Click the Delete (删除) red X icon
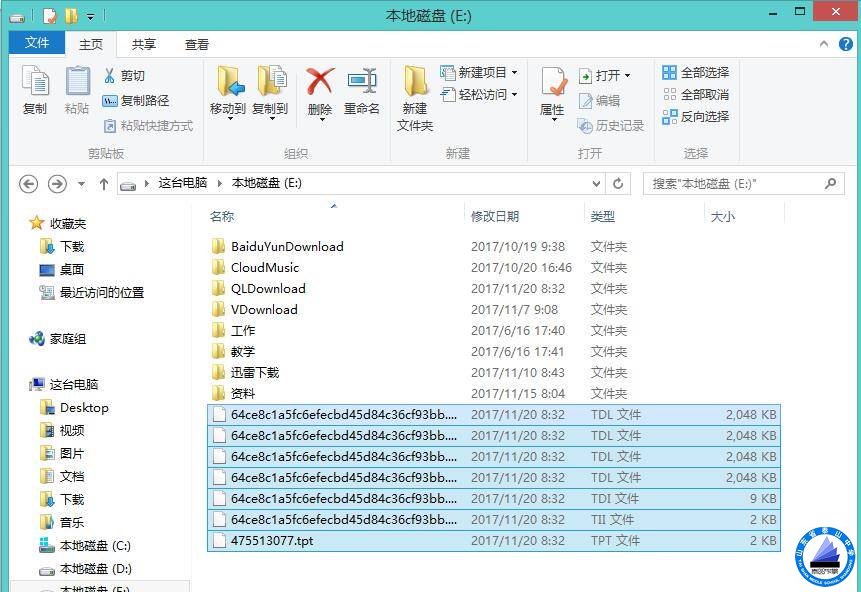Screen dimensions: 861x592 (320, 84)
